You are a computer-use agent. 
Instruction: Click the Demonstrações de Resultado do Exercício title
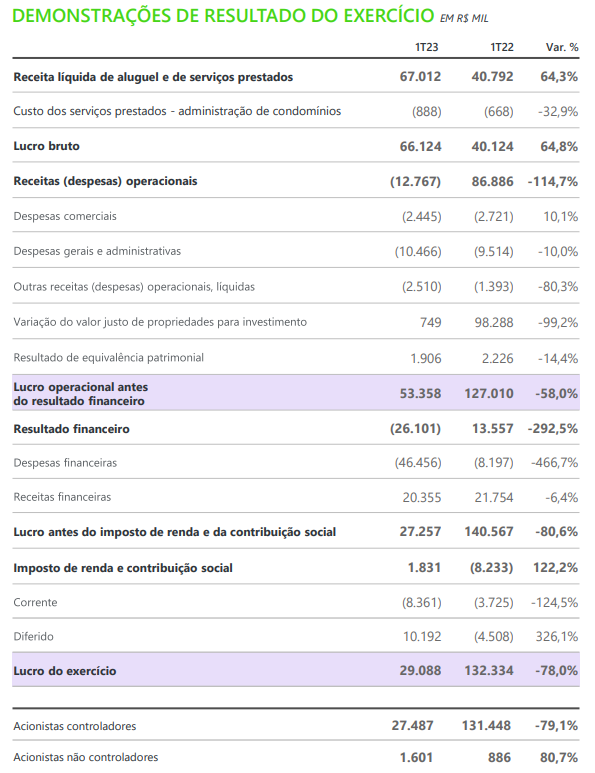223,16
